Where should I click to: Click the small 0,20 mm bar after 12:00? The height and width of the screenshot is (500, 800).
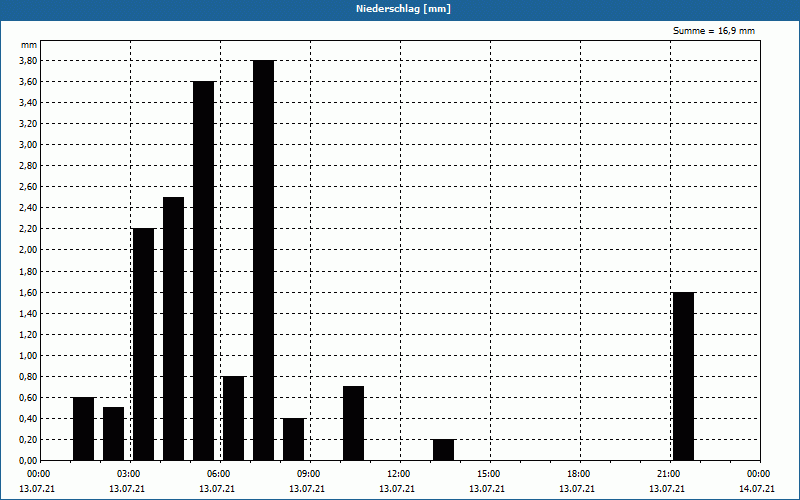tap(443, 450)
